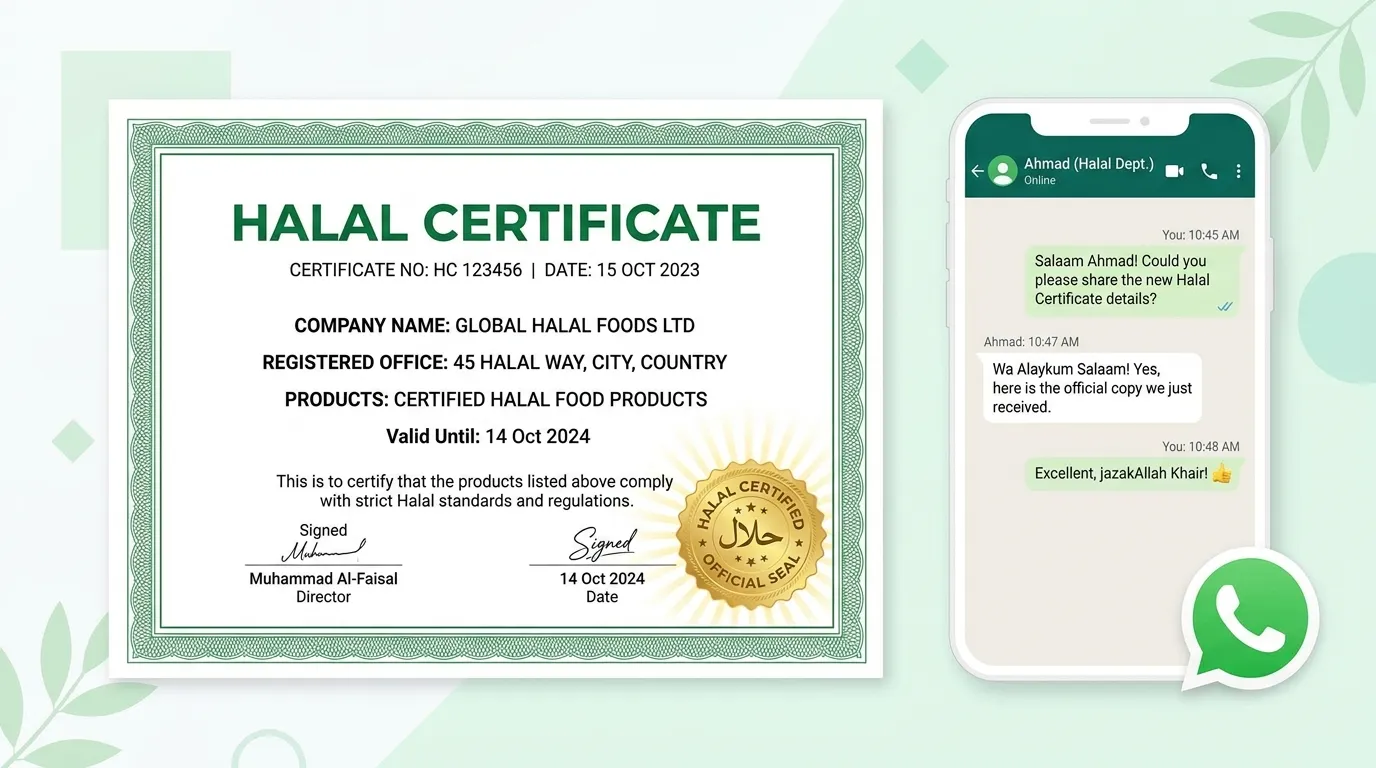The width and height of the screenshot is (1376, 768).
Task: Click the green WhatsApp logo badge
Action: click(x=1250, y=618)
